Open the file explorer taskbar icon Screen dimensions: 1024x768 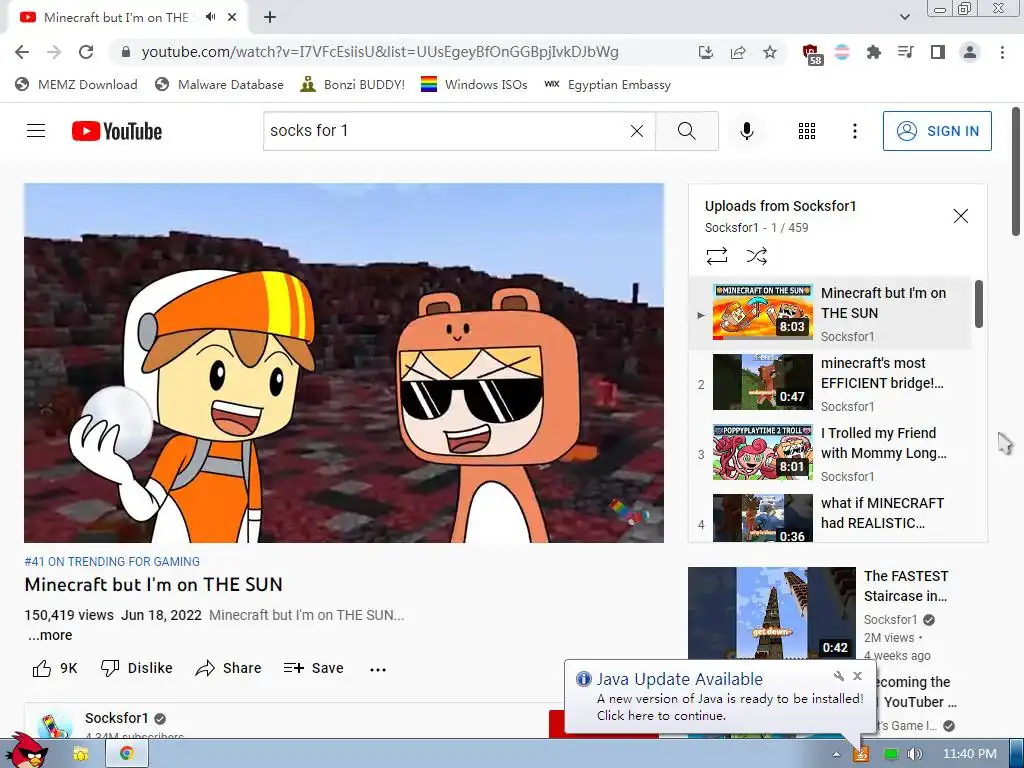(x=81, y=754)
